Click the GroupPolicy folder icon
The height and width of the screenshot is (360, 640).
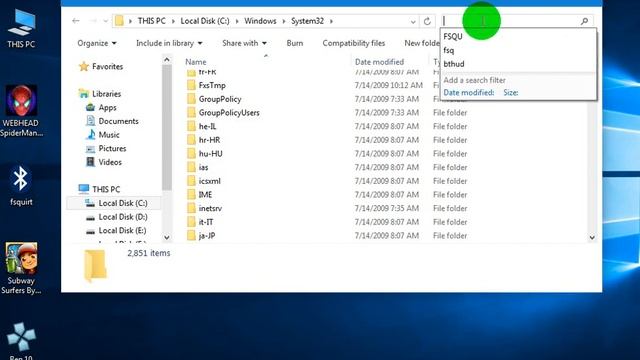pos(191,99)
